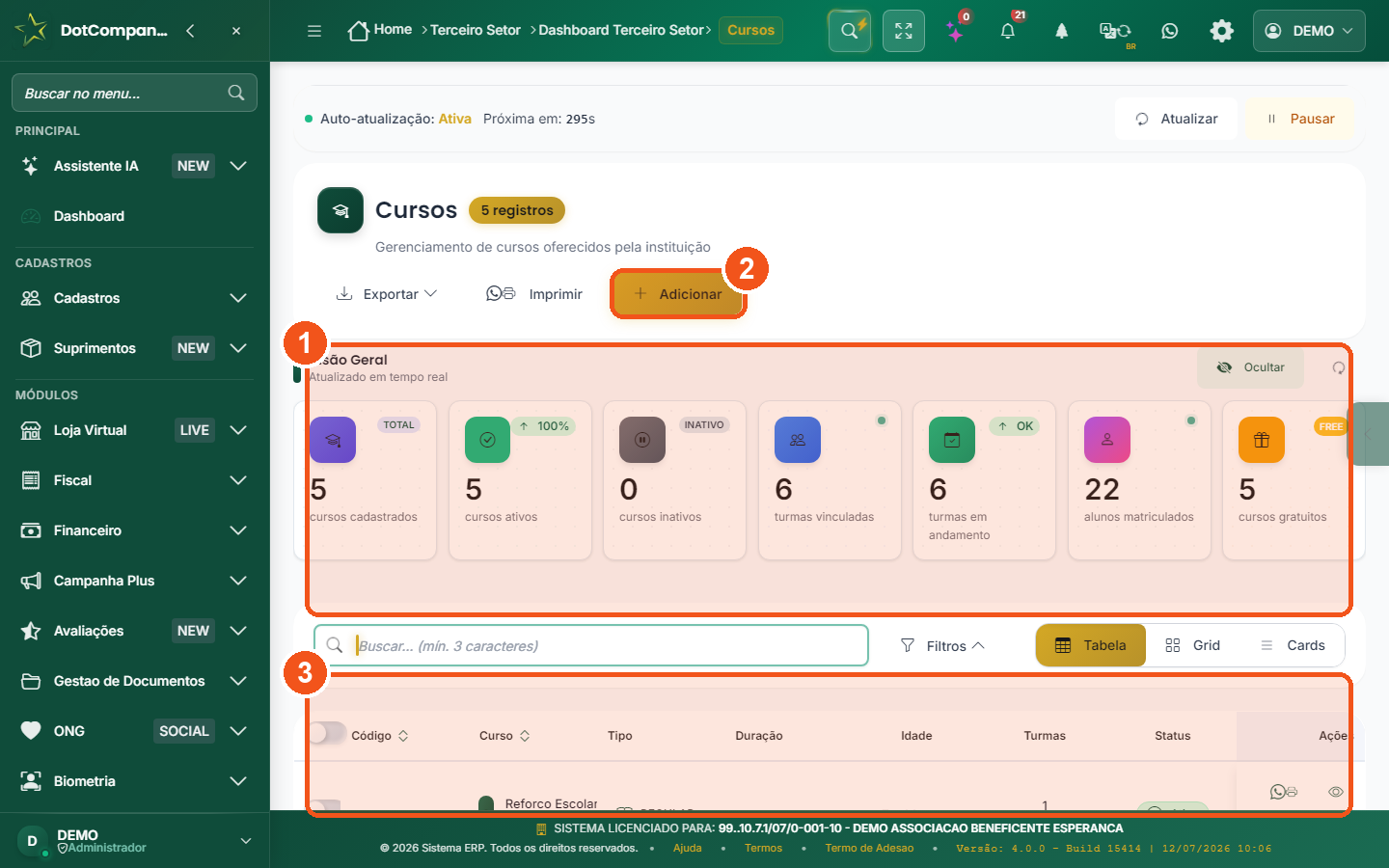Open the settings gear icon
Image resolution: width=1389 pixels, height=868 pixels.
point(1222,31)
